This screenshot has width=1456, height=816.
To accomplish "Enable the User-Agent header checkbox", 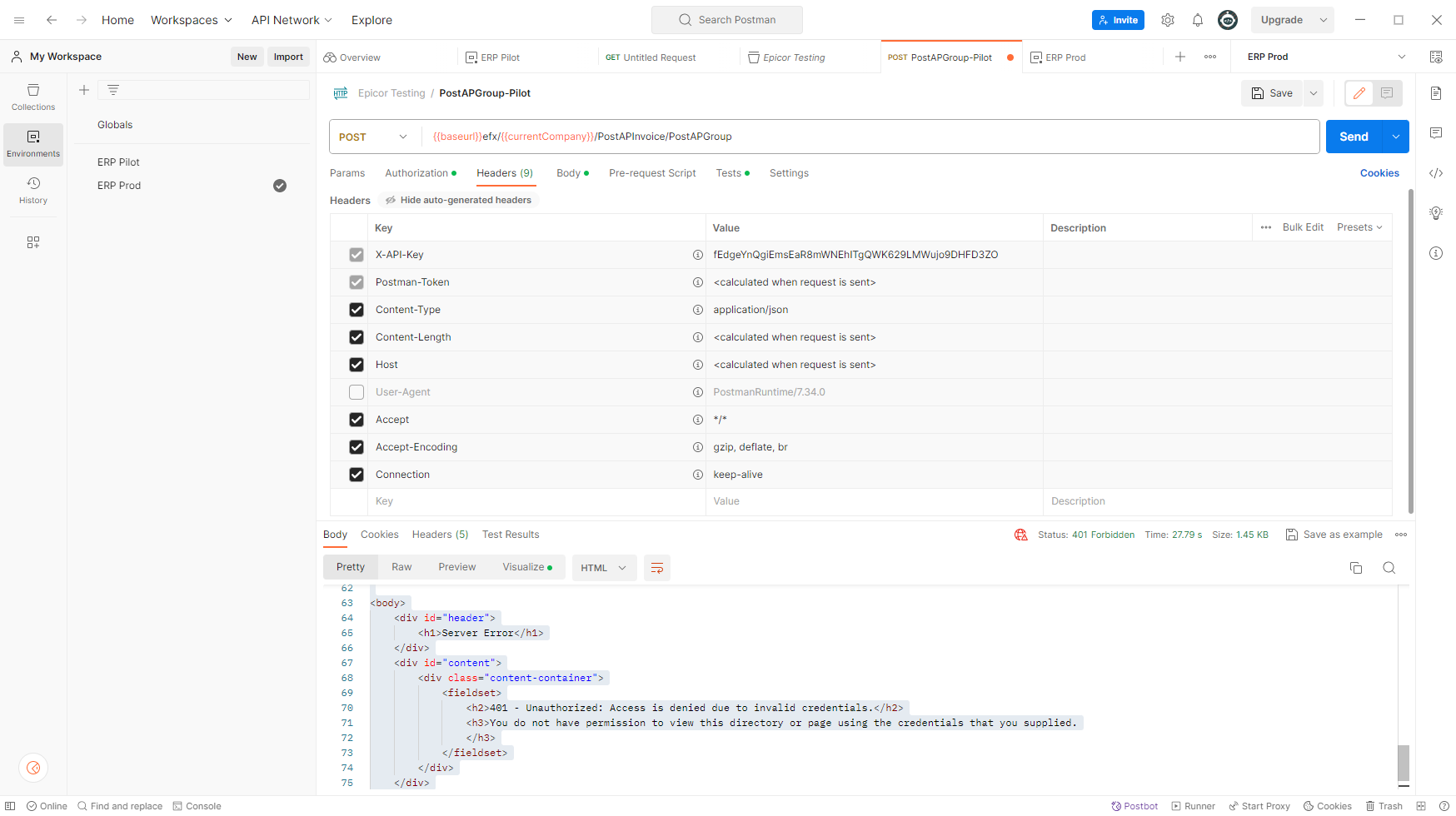I will pos(357,392).
